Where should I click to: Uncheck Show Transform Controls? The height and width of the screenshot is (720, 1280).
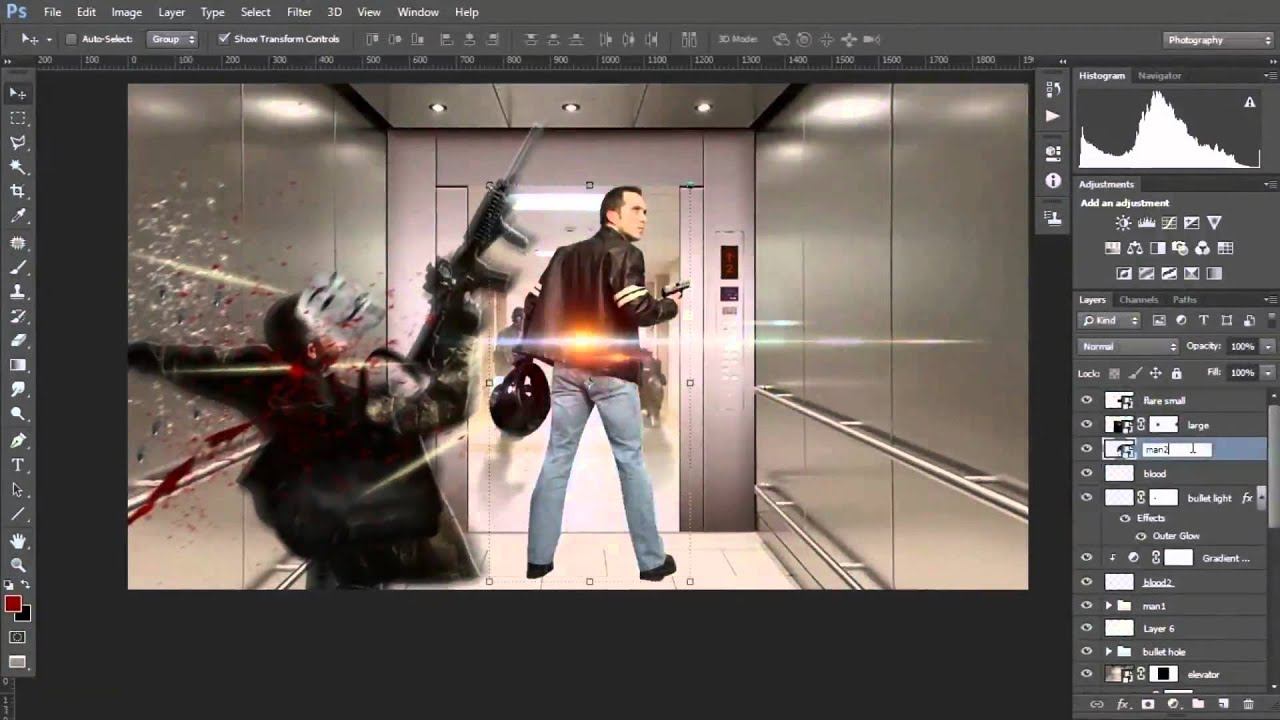point(223,39)
